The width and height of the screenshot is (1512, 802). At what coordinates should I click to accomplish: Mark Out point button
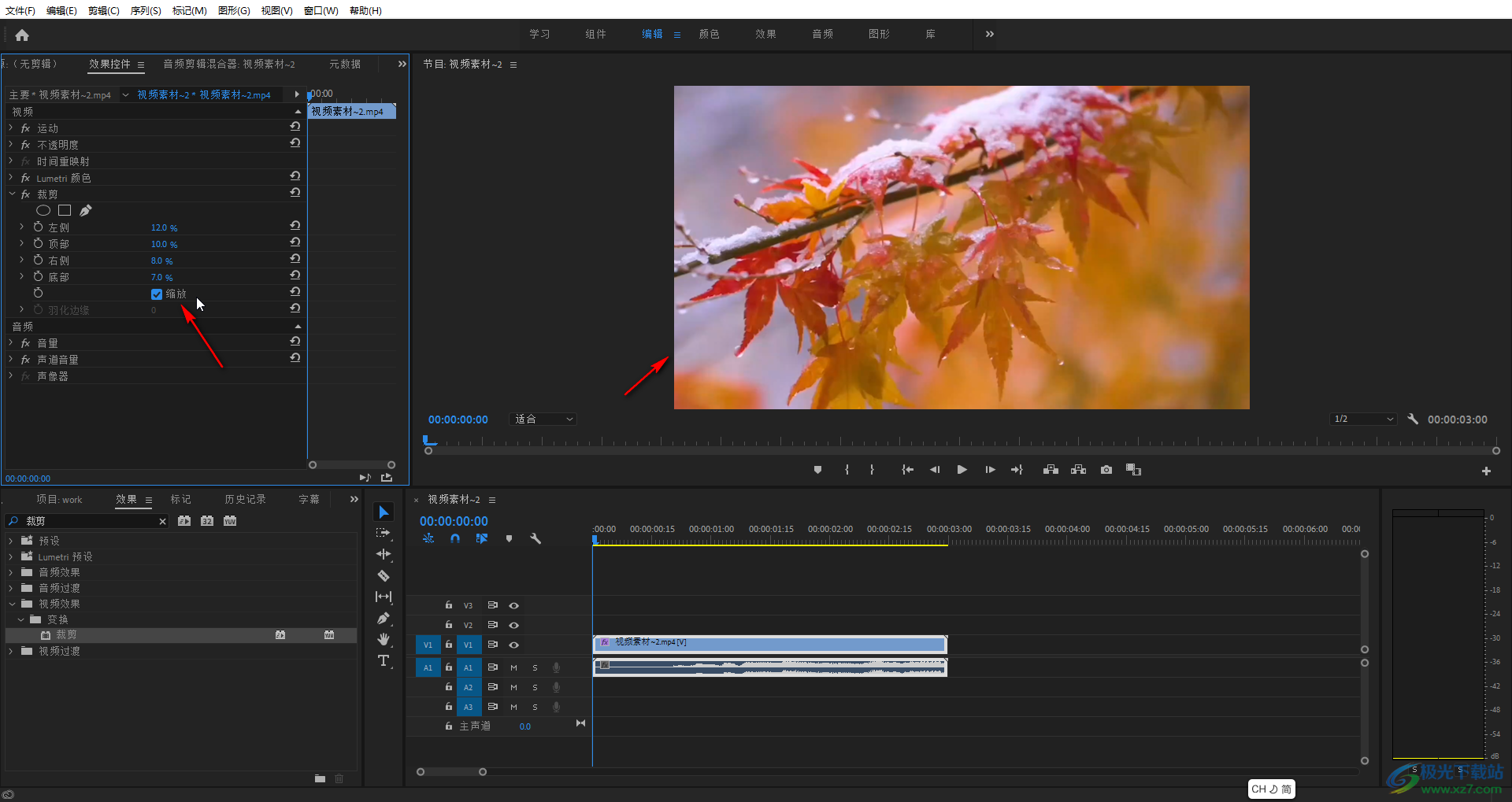[872, 470]
